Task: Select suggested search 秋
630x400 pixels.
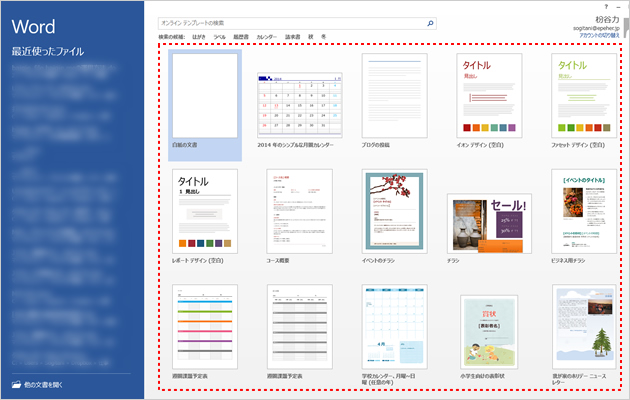Action: tap(311, 37)
